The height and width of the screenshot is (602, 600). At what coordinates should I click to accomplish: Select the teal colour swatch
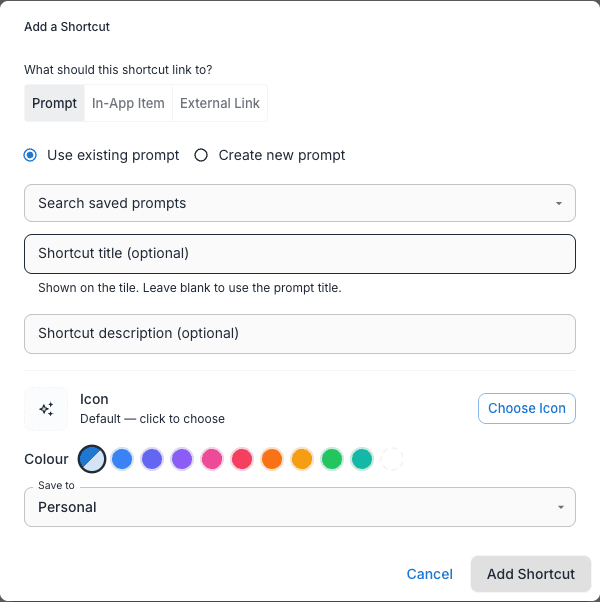pos(362,459)
